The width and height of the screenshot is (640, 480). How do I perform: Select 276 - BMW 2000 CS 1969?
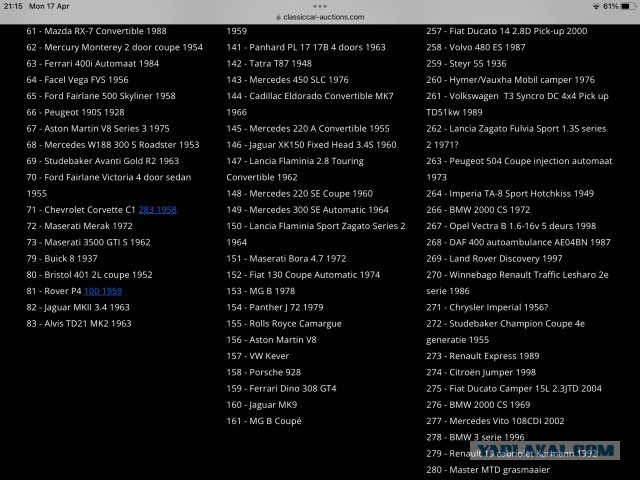click(x=478, y=405)
